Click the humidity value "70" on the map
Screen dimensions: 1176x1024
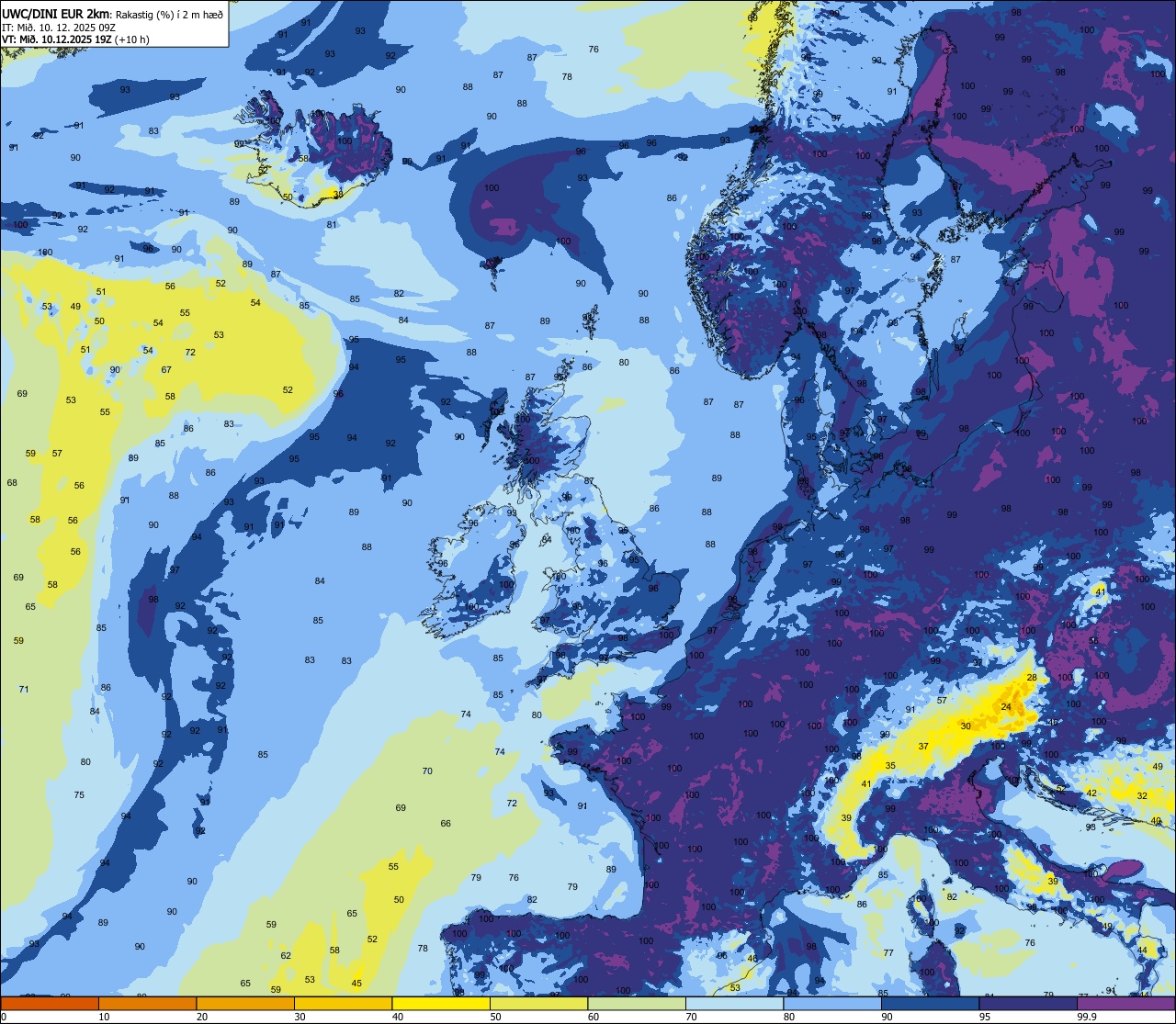pos(427,771)
